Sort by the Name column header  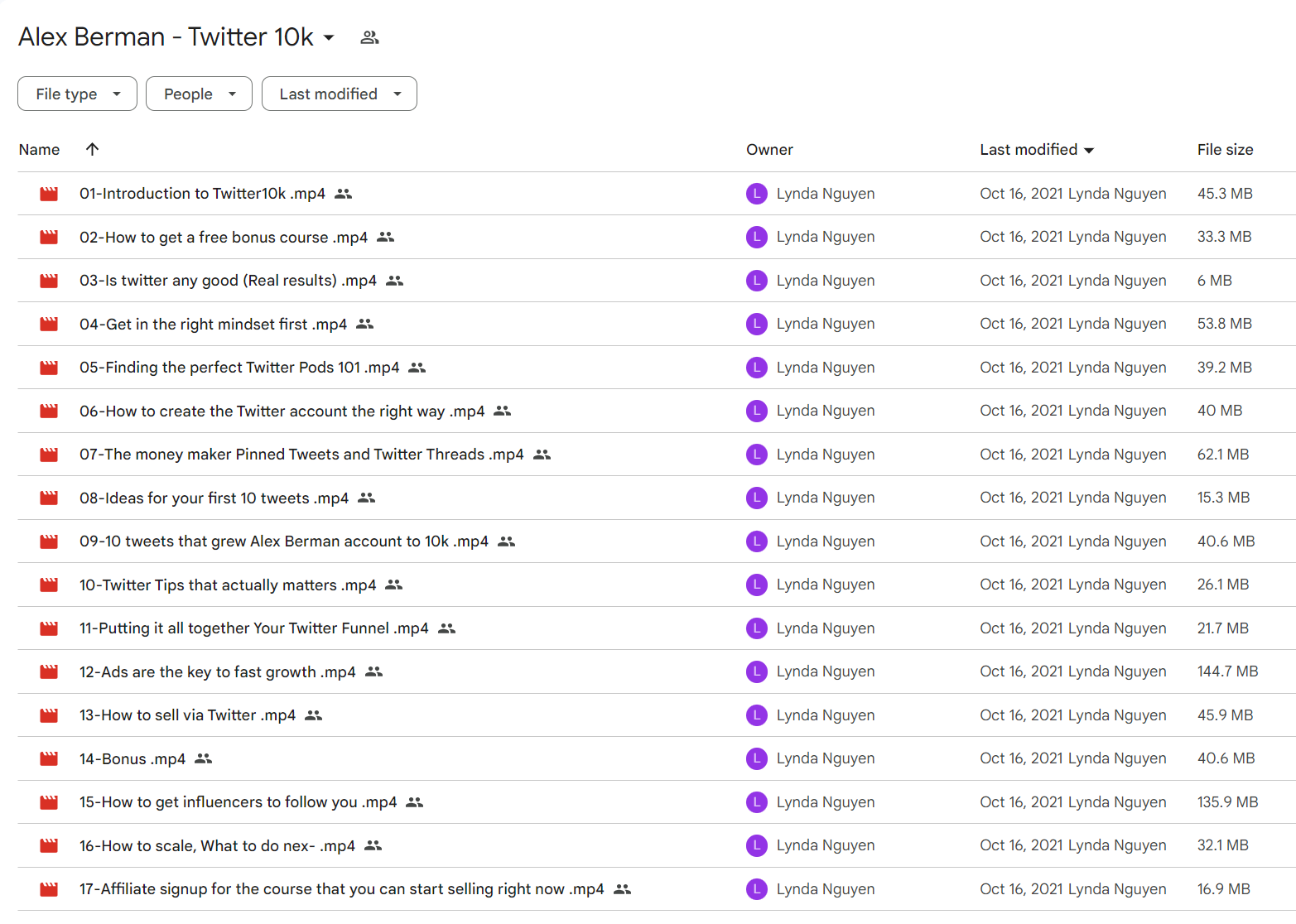coord(39,150)
